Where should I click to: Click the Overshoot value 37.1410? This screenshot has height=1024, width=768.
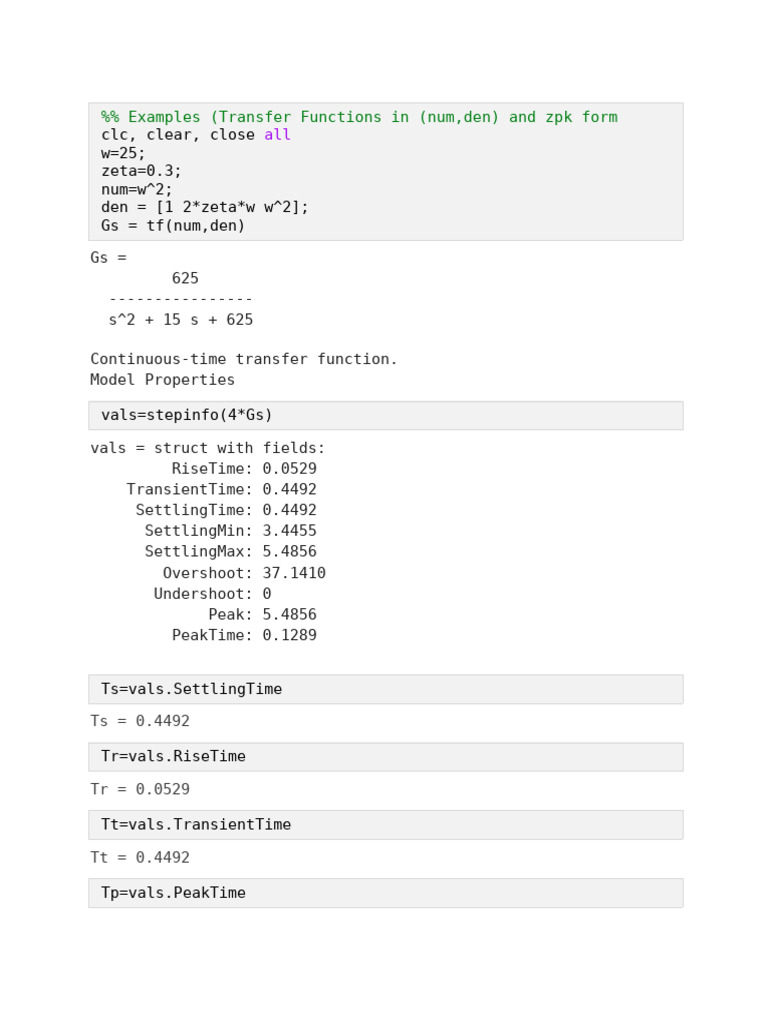[294, 573]
